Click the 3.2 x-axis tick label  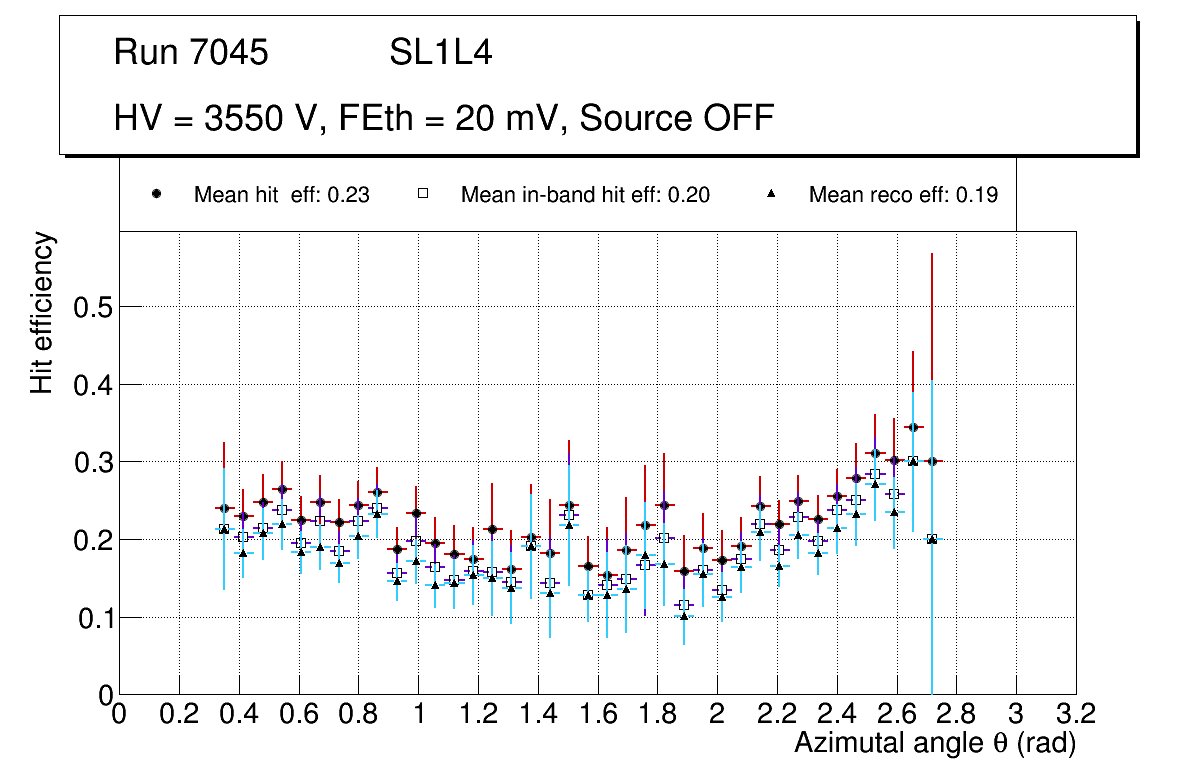[x=1076, y=714]
